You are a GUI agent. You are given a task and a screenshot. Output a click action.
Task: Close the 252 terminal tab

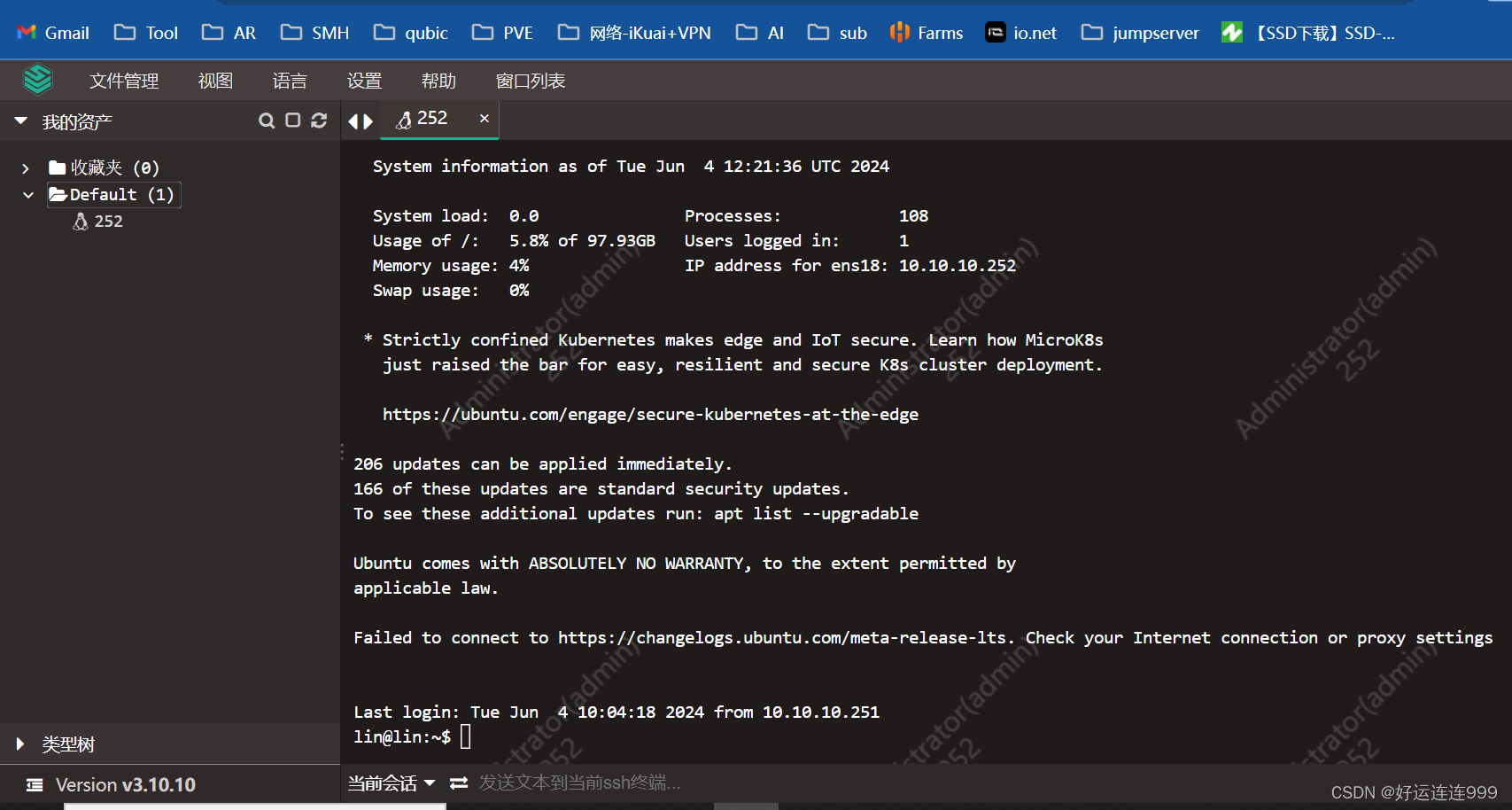484,118
